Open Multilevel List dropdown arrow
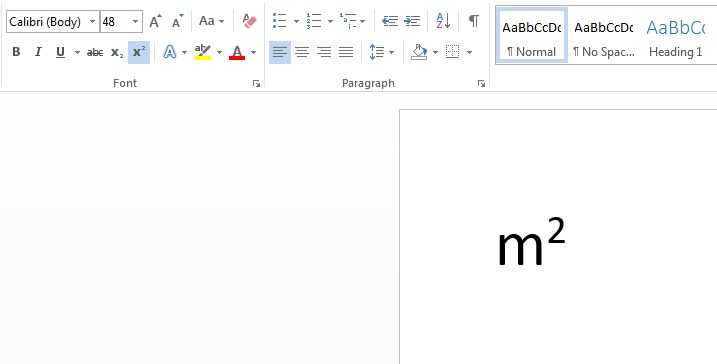 [363, 21]
